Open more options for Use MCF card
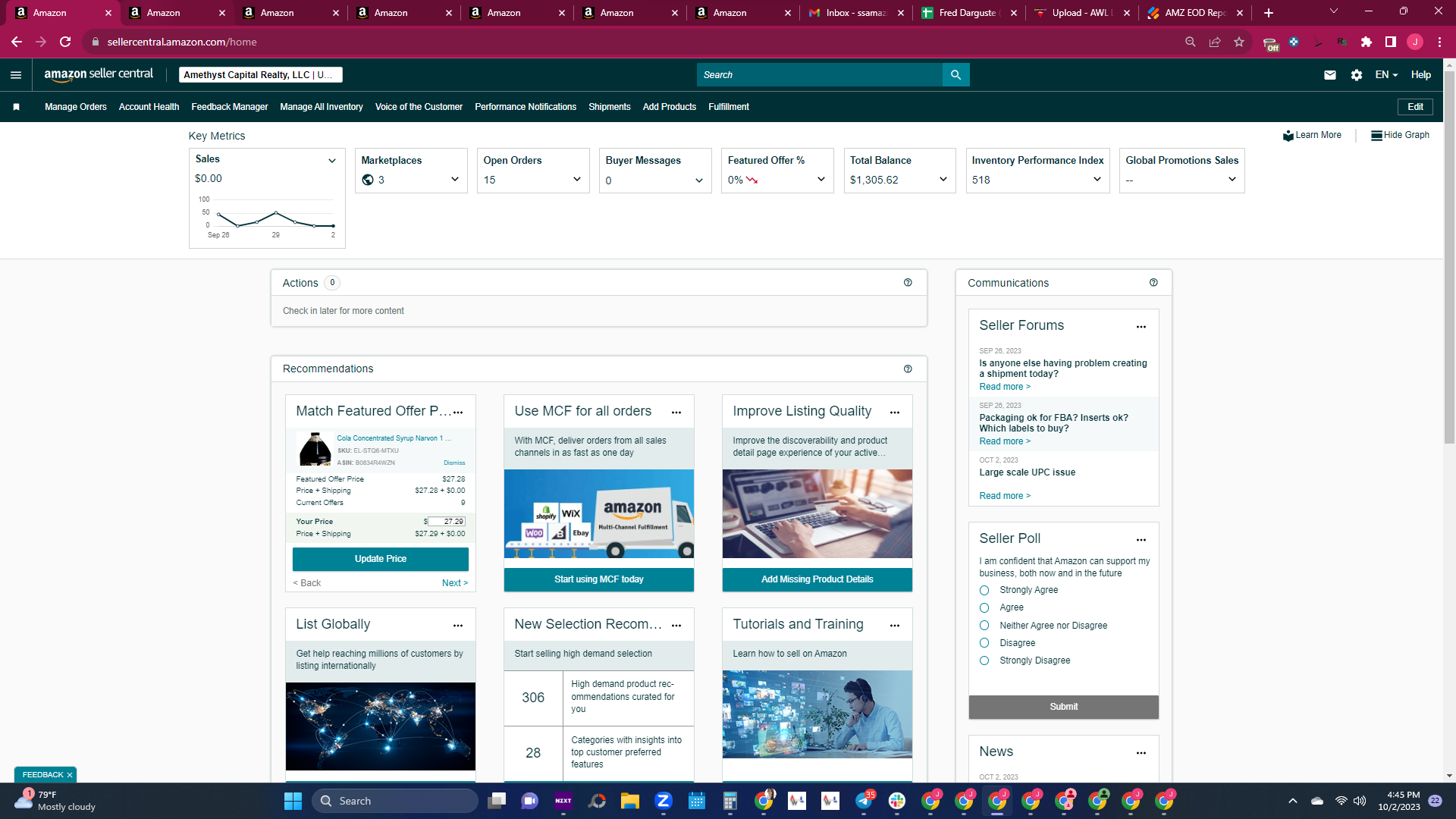The width and height of the screenshot is (1456, 819). tap(676, 413)
